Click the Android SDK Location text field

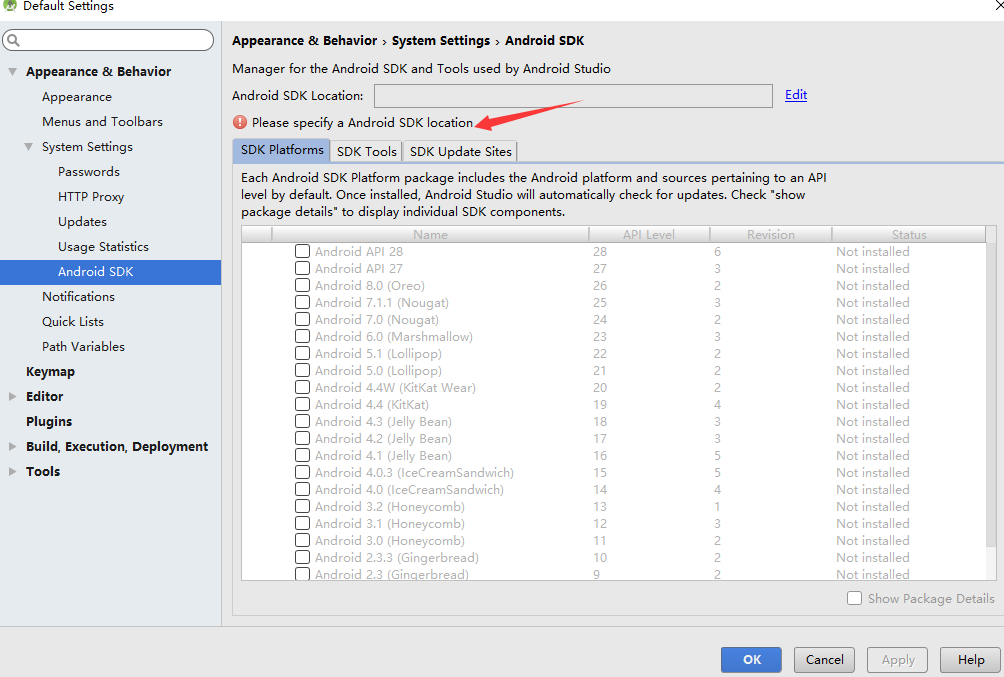(573, 96)
